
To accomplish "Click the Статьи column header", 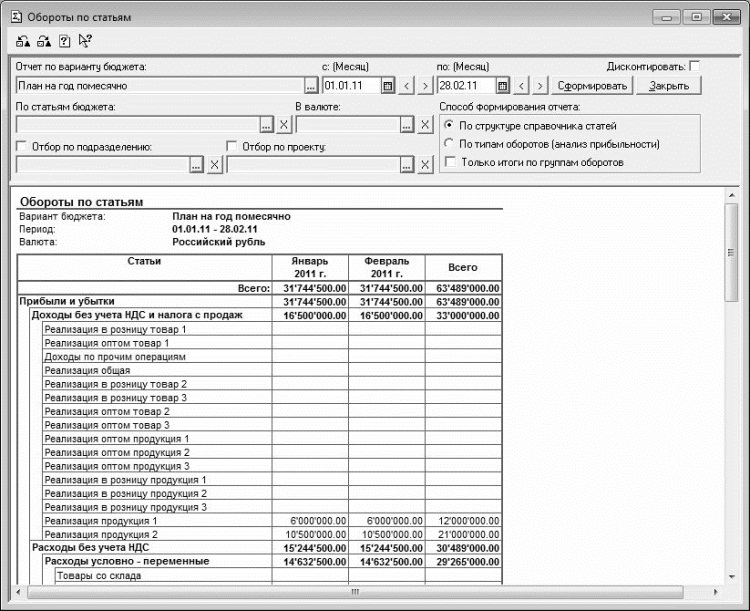I will coord(144,267).
